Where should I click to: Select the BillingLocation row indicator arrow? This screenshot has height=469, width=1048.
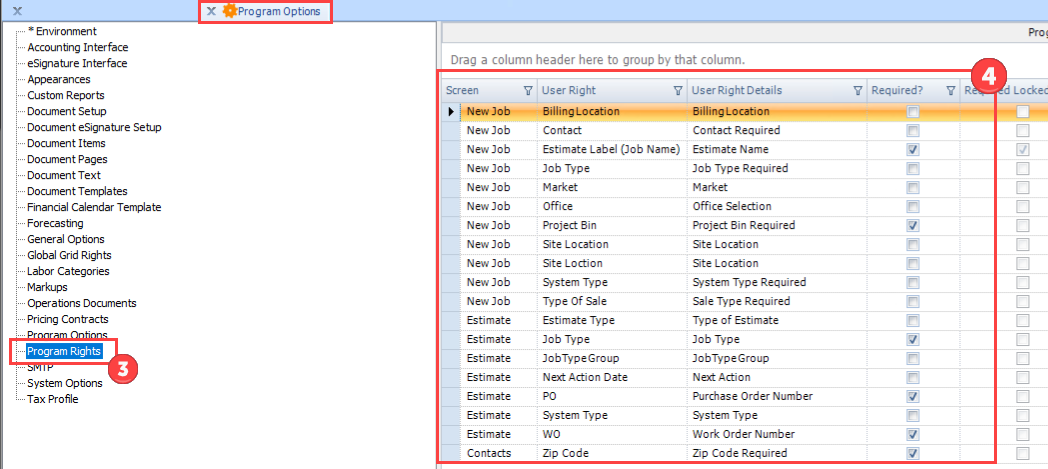click(452, 112)
